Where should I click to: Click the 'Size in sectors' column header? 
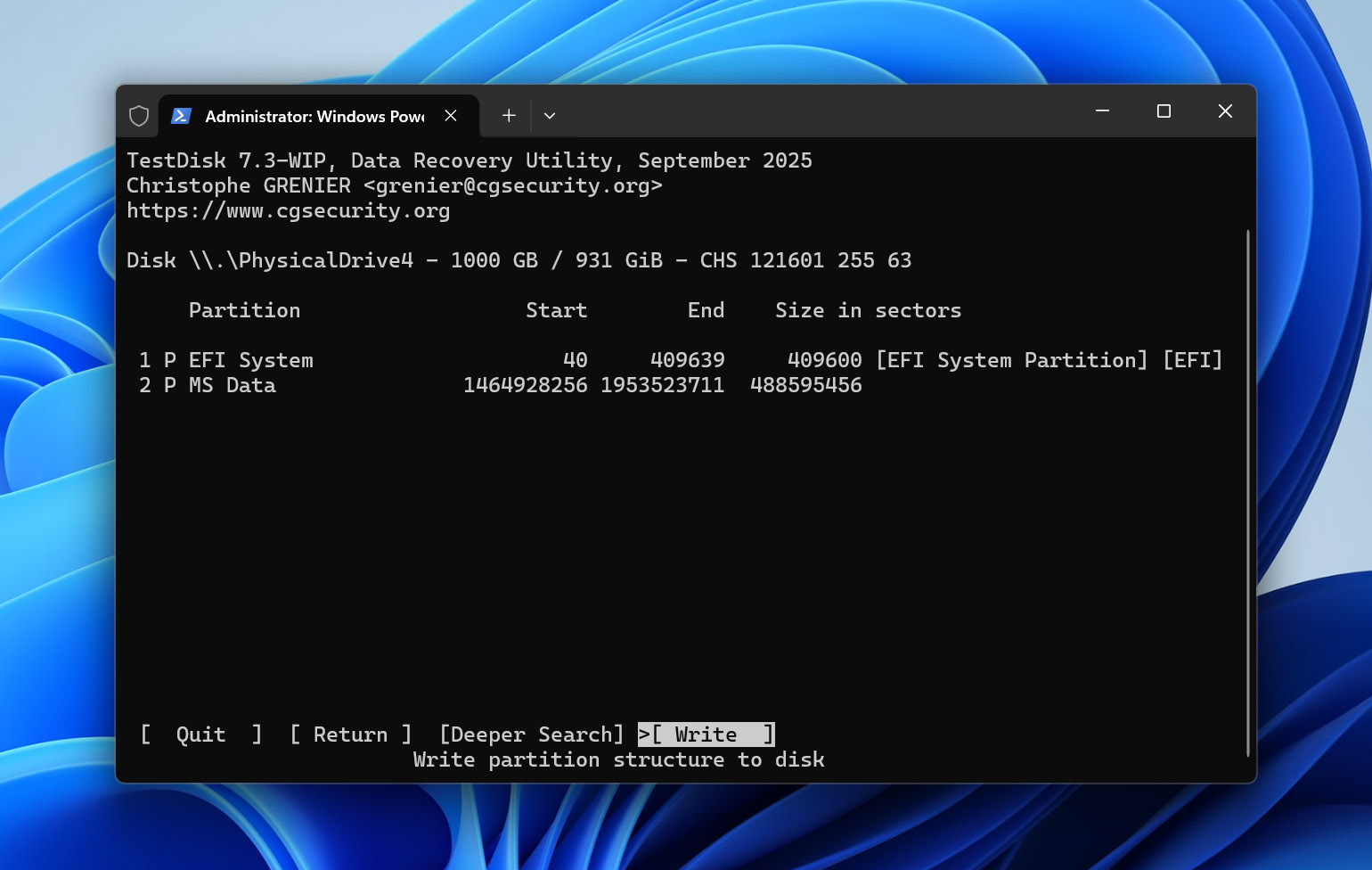click(x=868, y=310)
